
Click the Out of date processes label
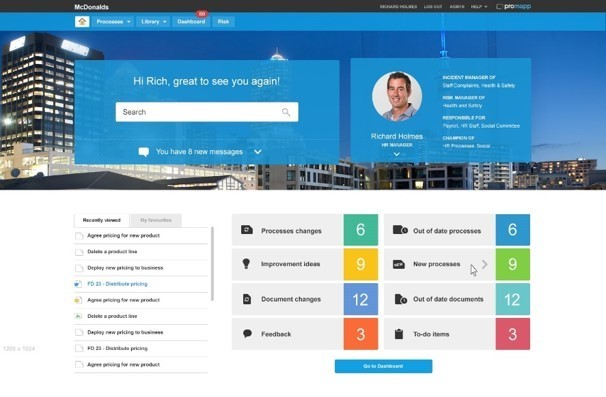(447, 231)
